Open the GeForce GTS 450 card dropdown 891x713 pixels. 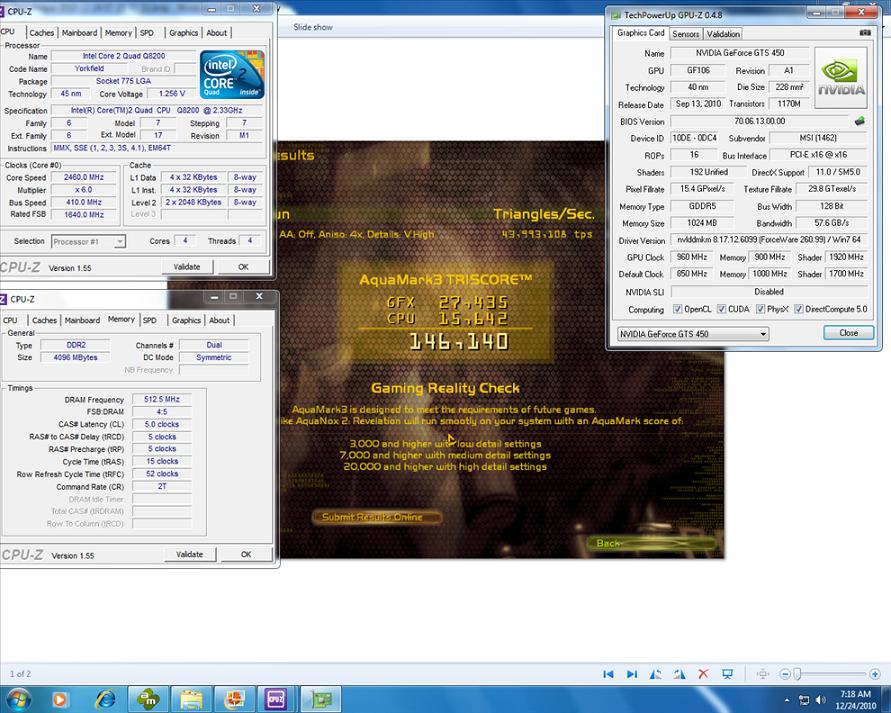[693, 334]
